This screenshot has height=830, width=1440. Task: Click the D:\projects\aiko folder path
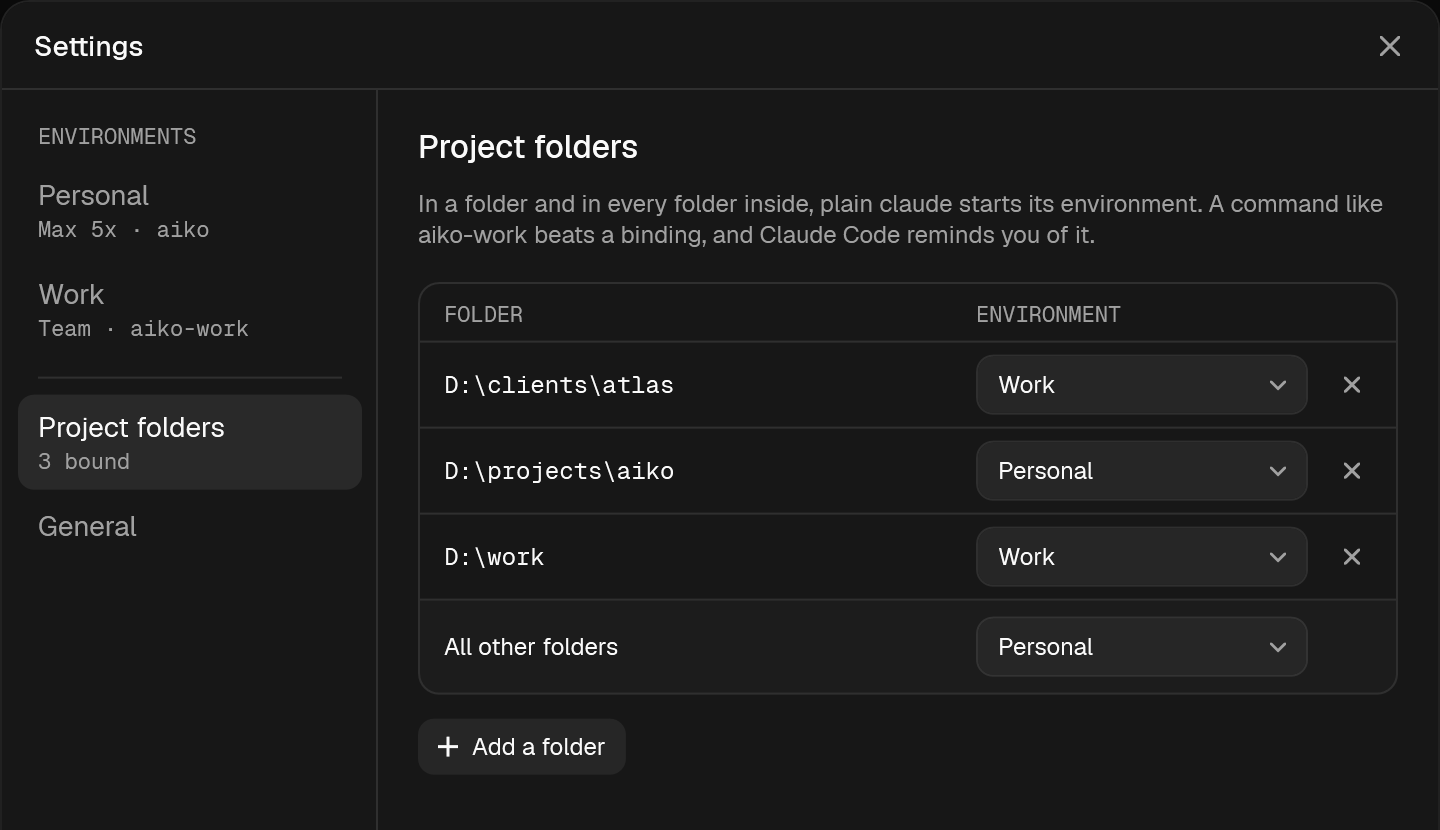[x=559, y=471]
